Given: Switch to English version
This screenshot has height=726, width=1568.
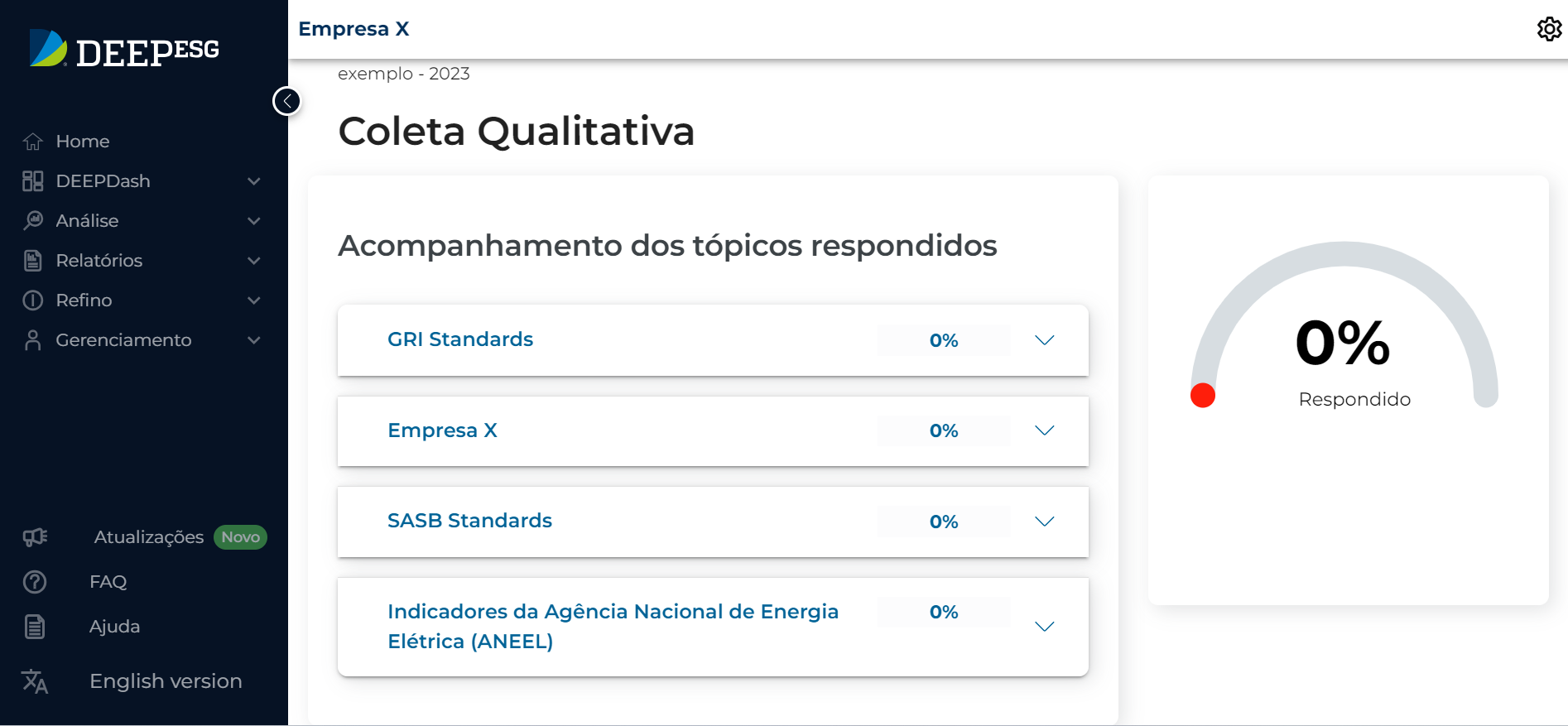Looking at the screenshot, I should pyautogui.click(x=166, y=681).
